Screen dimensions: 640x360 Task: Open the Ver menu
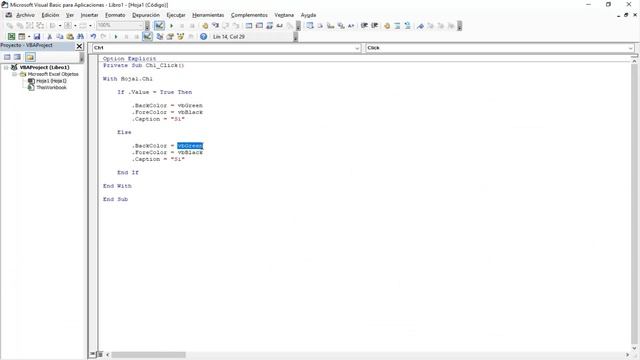pyautogui.click(x=70, y=15)
